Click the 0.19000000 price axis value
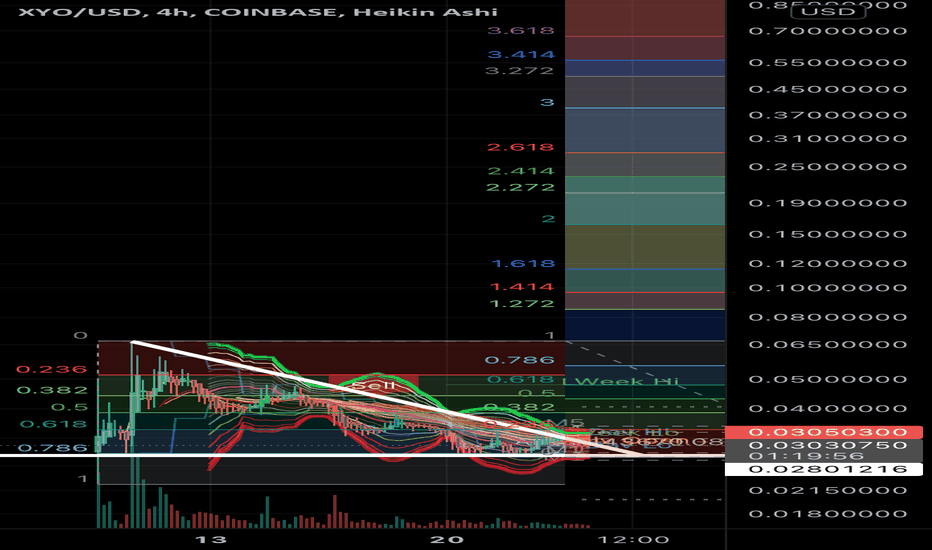 (828, 203)
